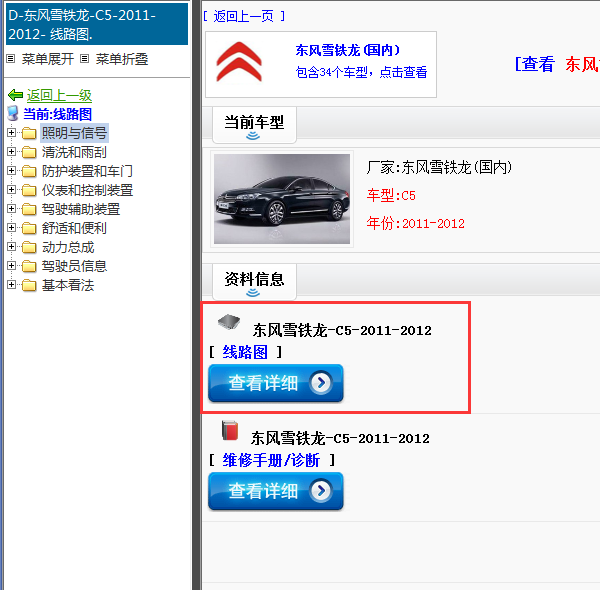Click folder icon of 基本看法

tap(29, 285)
